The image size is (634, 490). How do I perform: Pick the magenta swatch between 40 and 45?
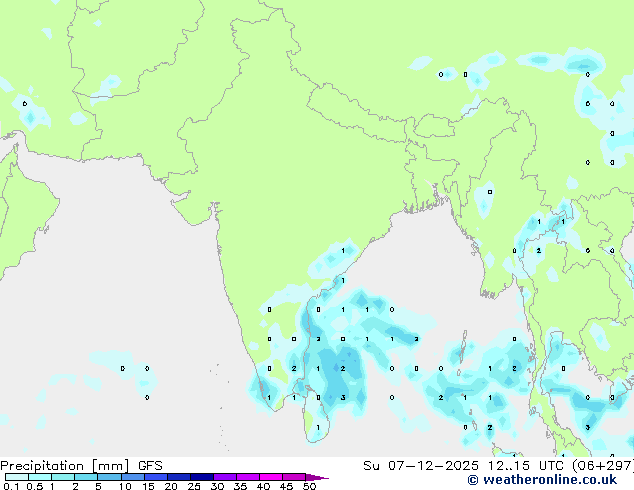(271, 477)
